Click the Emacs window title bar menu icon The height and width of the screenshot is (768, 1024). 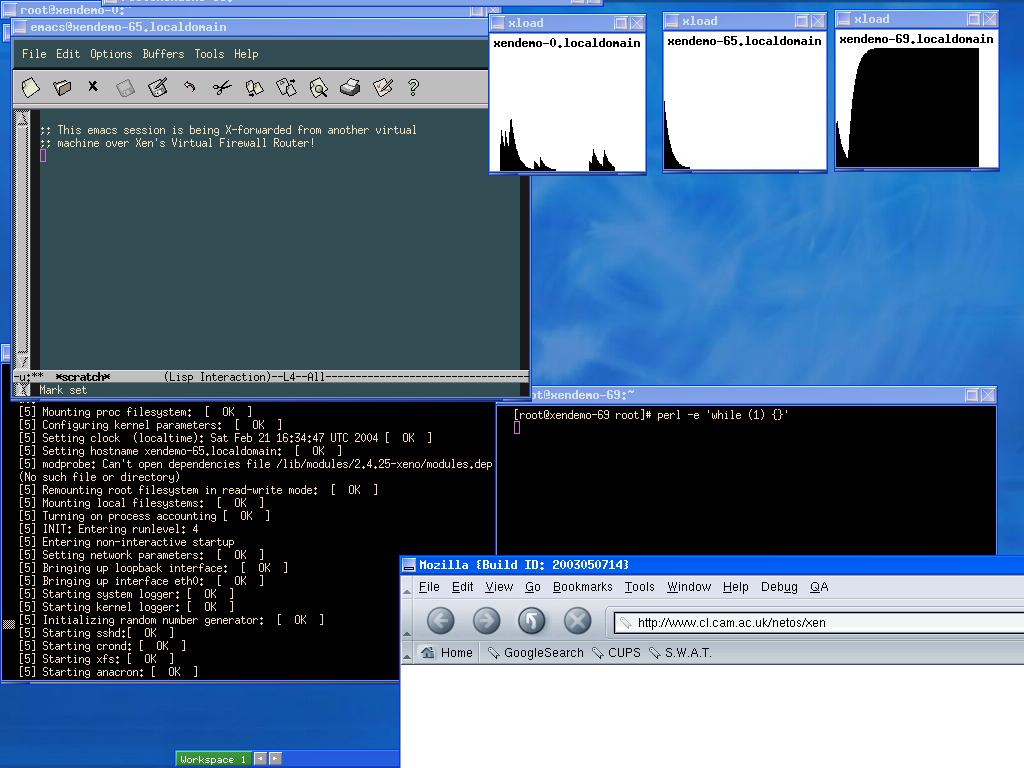point(20,27)
